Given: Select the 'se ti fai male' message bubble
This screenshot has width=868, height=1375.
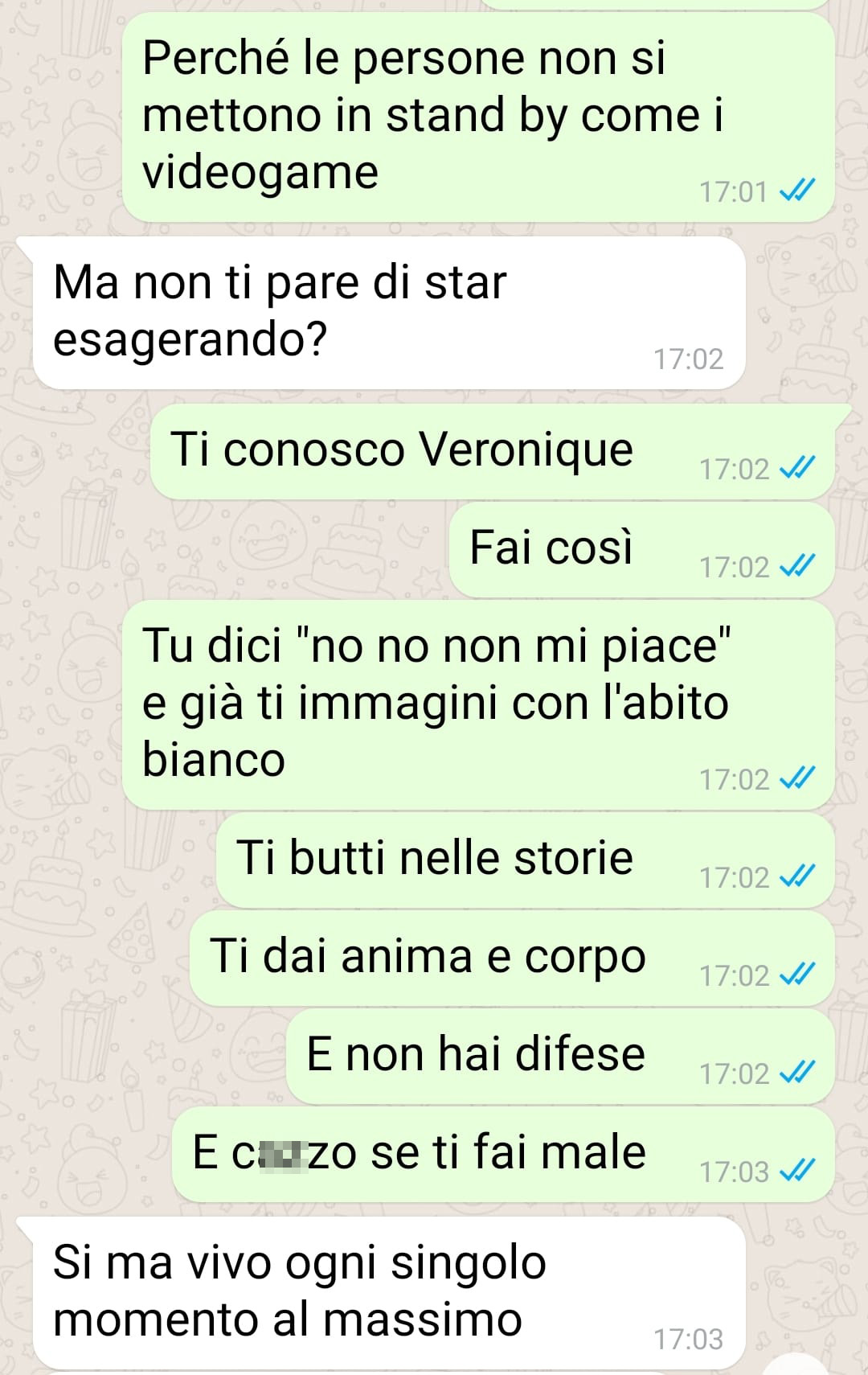Looking at the screenshot, I should click(503, 1155).
